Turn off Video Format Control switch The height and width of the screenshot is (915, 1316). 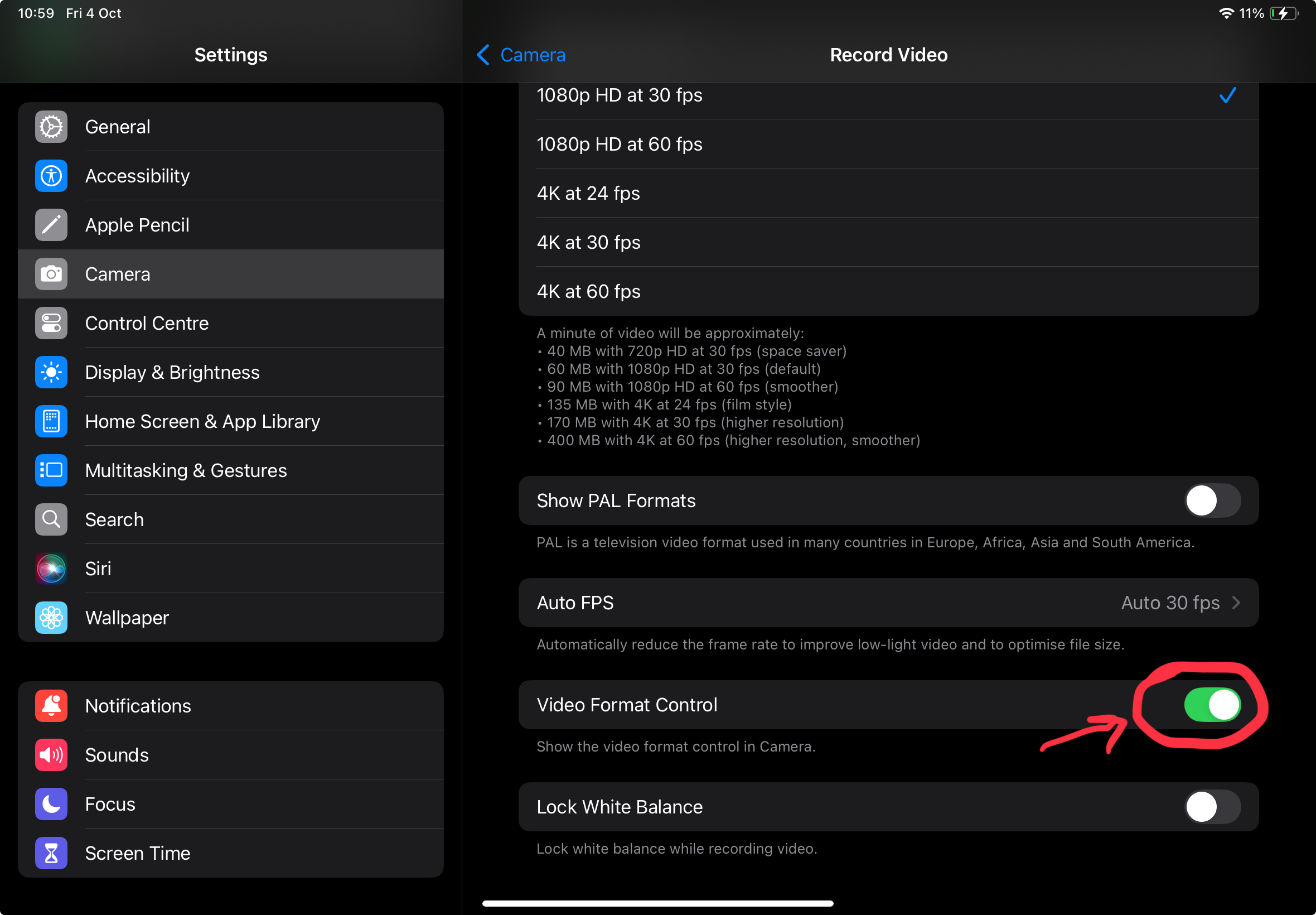click(1212, 705)
